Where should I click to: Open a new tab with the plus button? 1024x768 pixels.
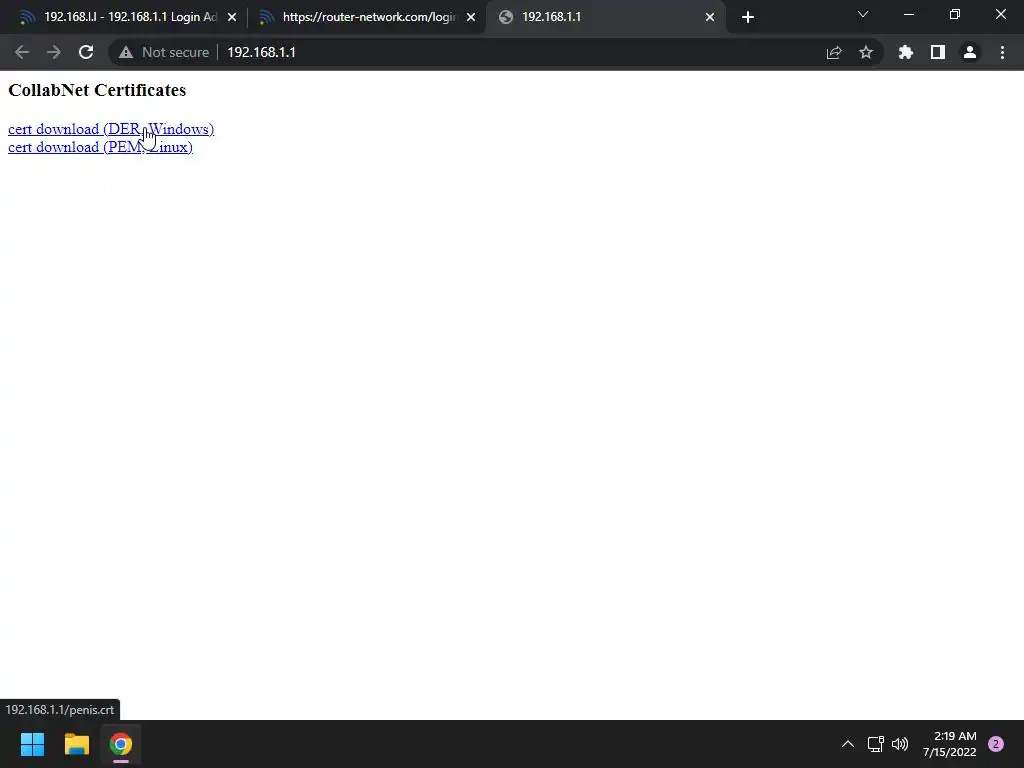pyautogui.click(x=748, y=17)
